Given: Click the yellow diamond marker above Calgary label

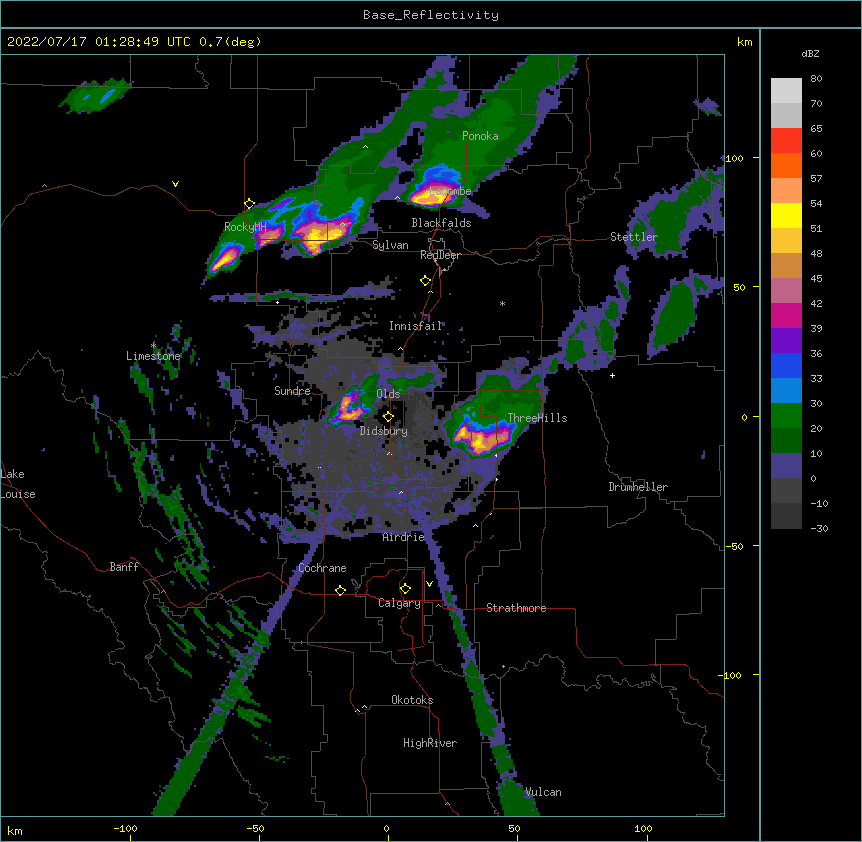Looking at the screenshot, I should click(405, 589).
